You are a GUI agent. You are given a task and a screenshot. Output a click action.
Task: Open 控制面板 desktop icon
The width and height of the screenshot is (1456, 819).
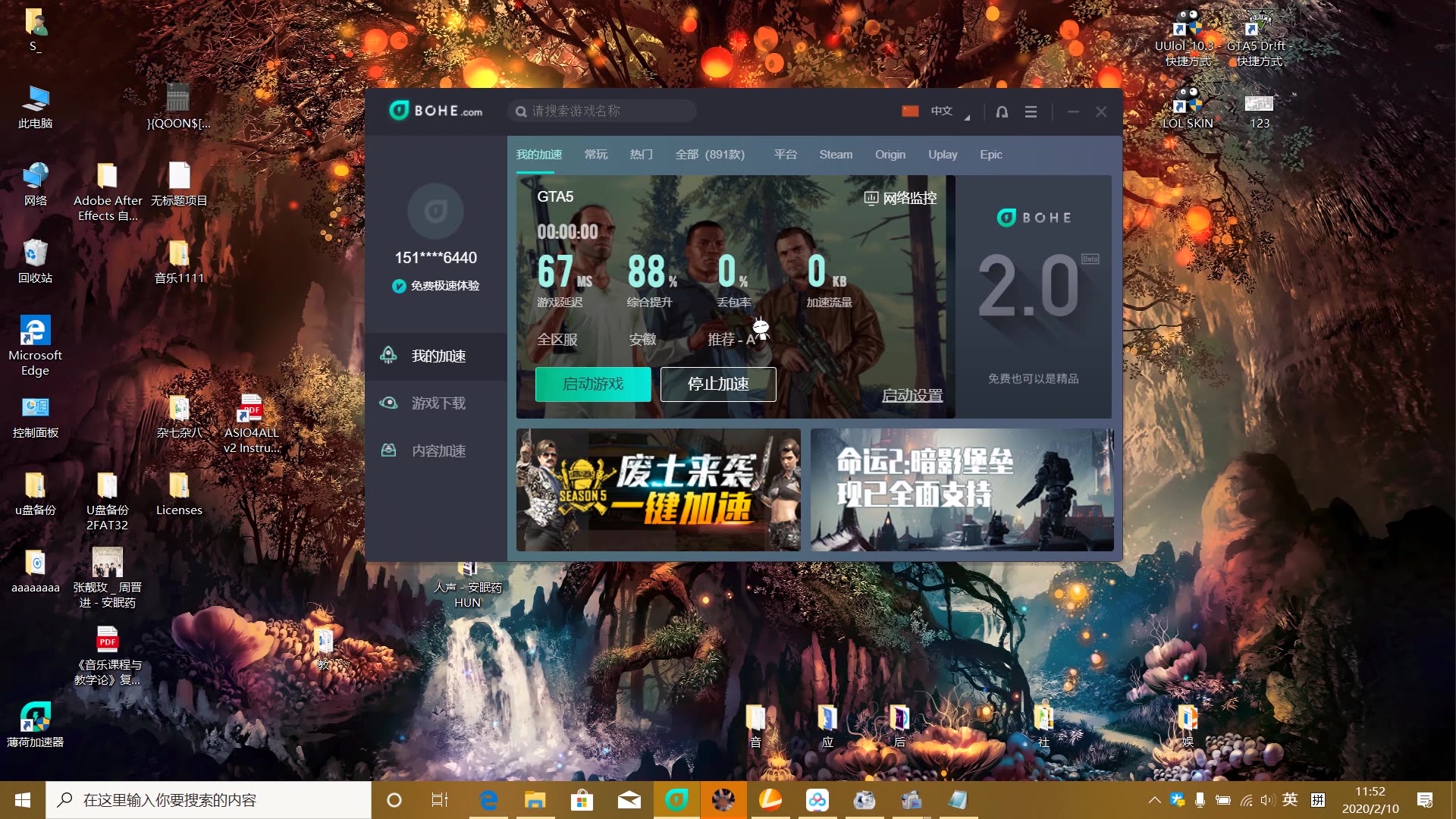(x=35, y=417)
